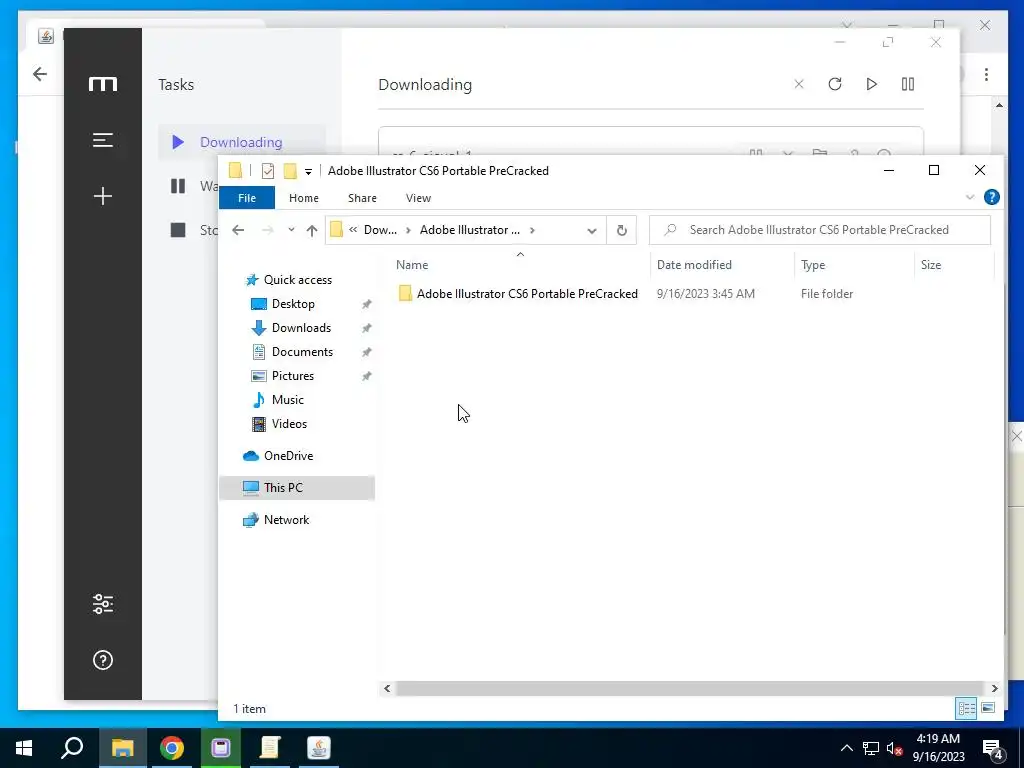Open the Java app on the taskbar

point(319,748)
